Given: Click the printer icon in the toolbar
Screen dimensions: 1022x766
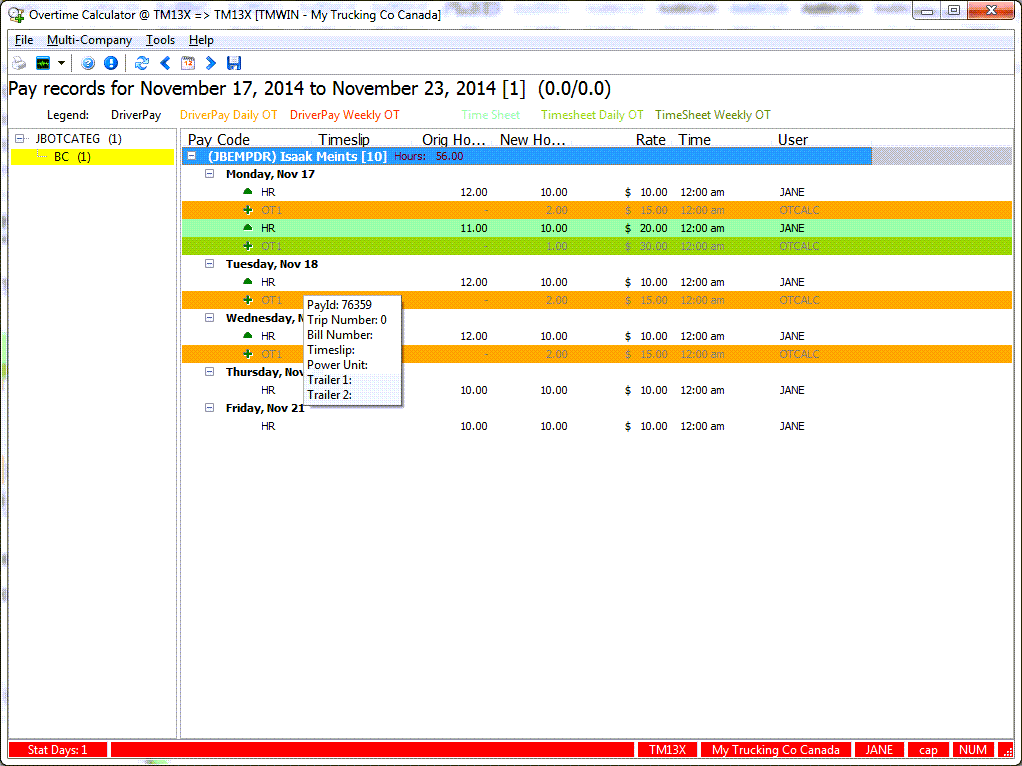Looking at the screenshot, I should [x=18, y=63].
